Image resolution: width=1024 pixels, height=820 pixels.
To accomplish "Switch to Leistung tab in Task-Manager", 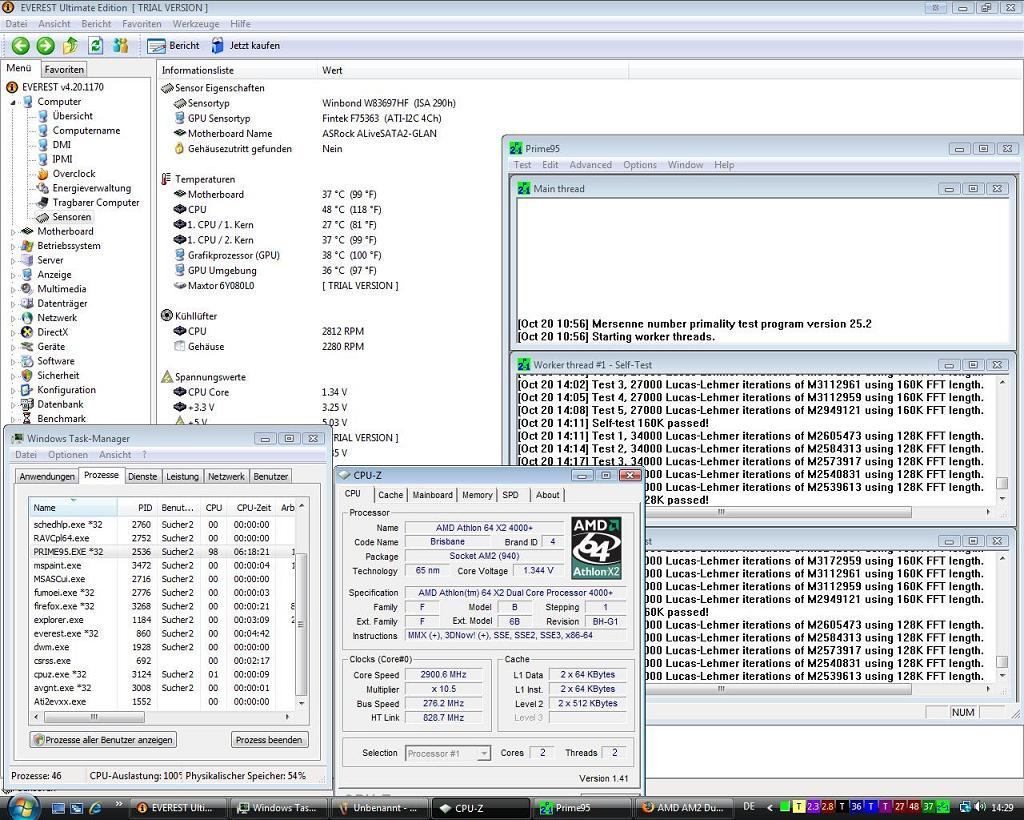I will [182, 477].
